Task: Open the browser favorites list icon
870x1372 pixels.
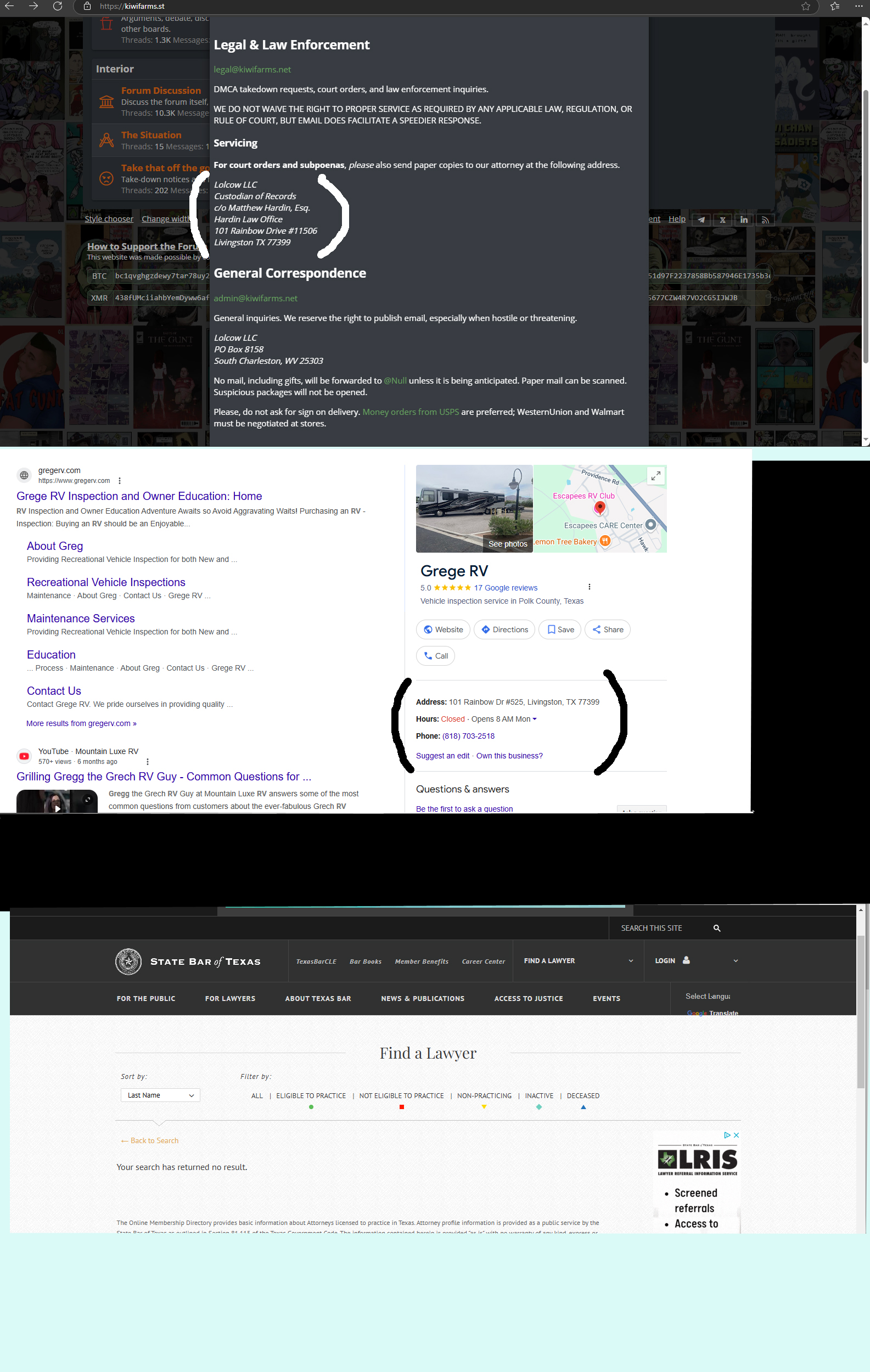Action: click(x=835, y=6)
